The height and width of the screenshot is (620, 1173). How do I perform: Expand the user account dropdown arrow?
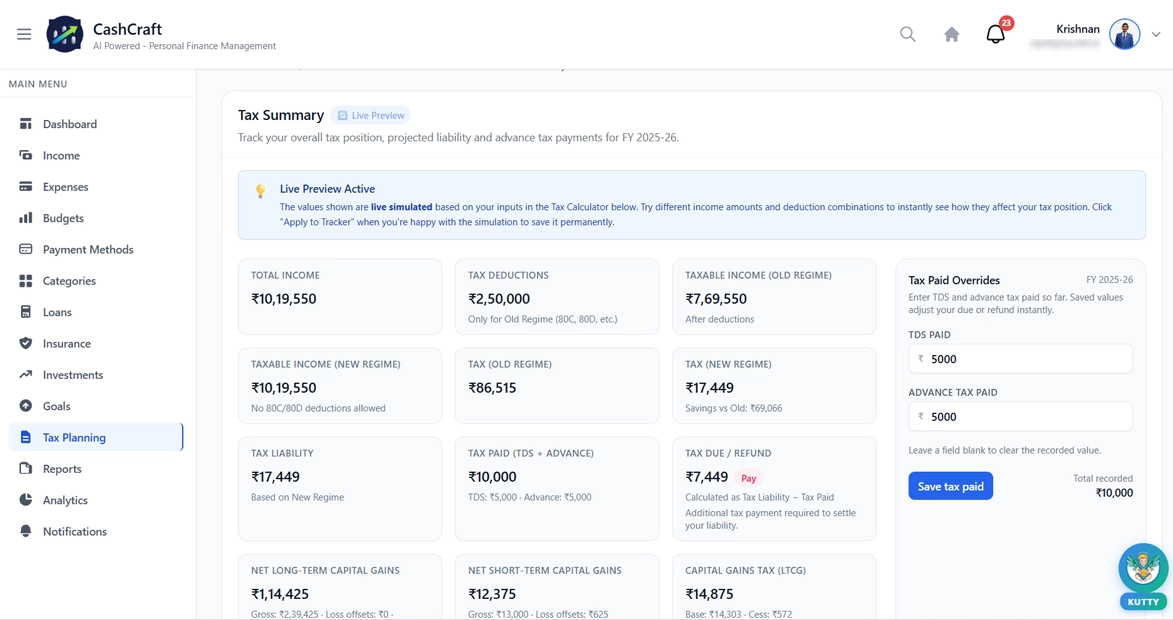pyautogui.click(x=1156, y=34)
